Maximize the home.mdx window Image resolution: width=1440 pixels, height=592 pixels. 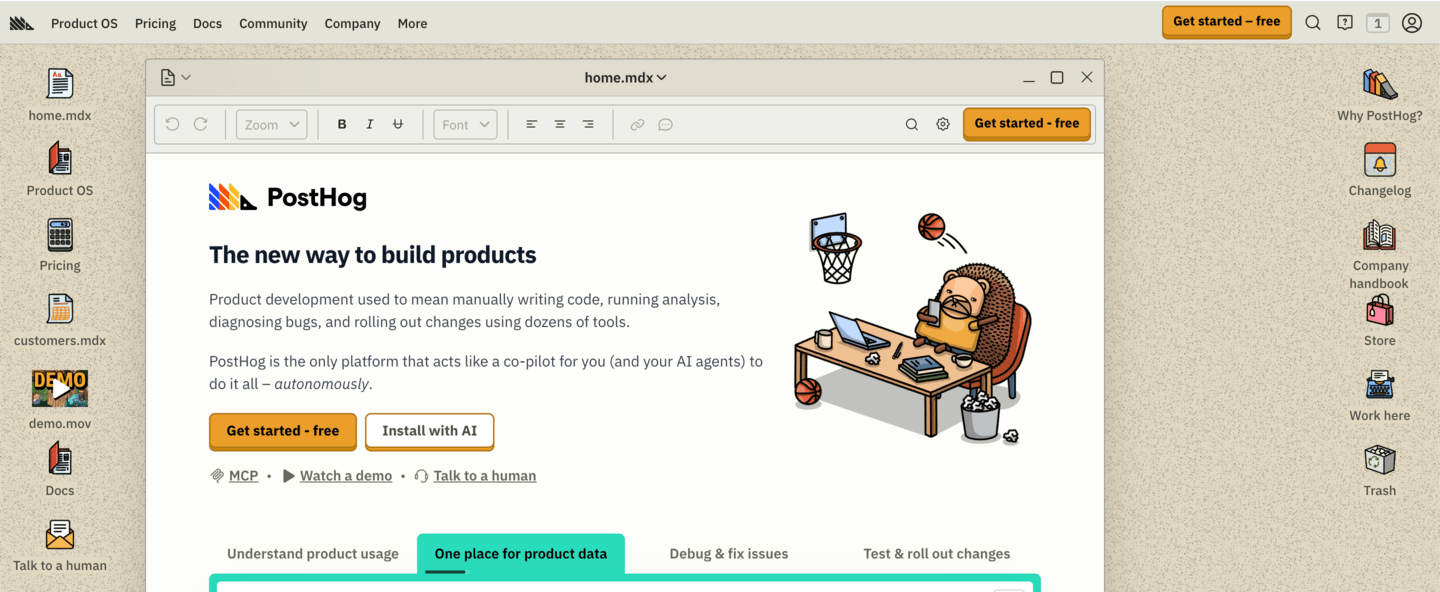click(x=1057, y=77)
